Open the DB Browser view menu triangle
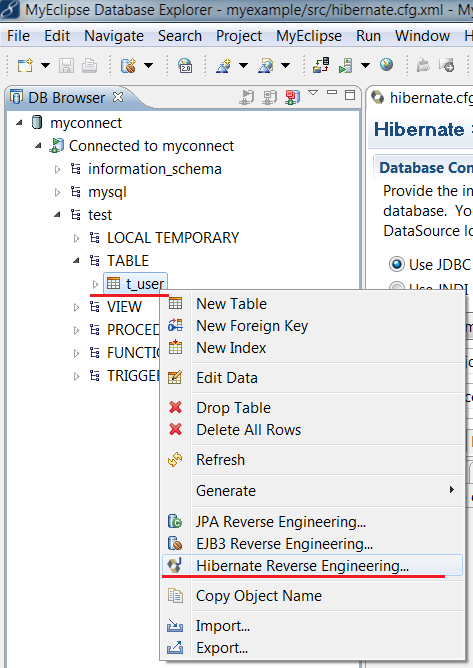Viewport: 473px width, 668px height. pos(313,93)
